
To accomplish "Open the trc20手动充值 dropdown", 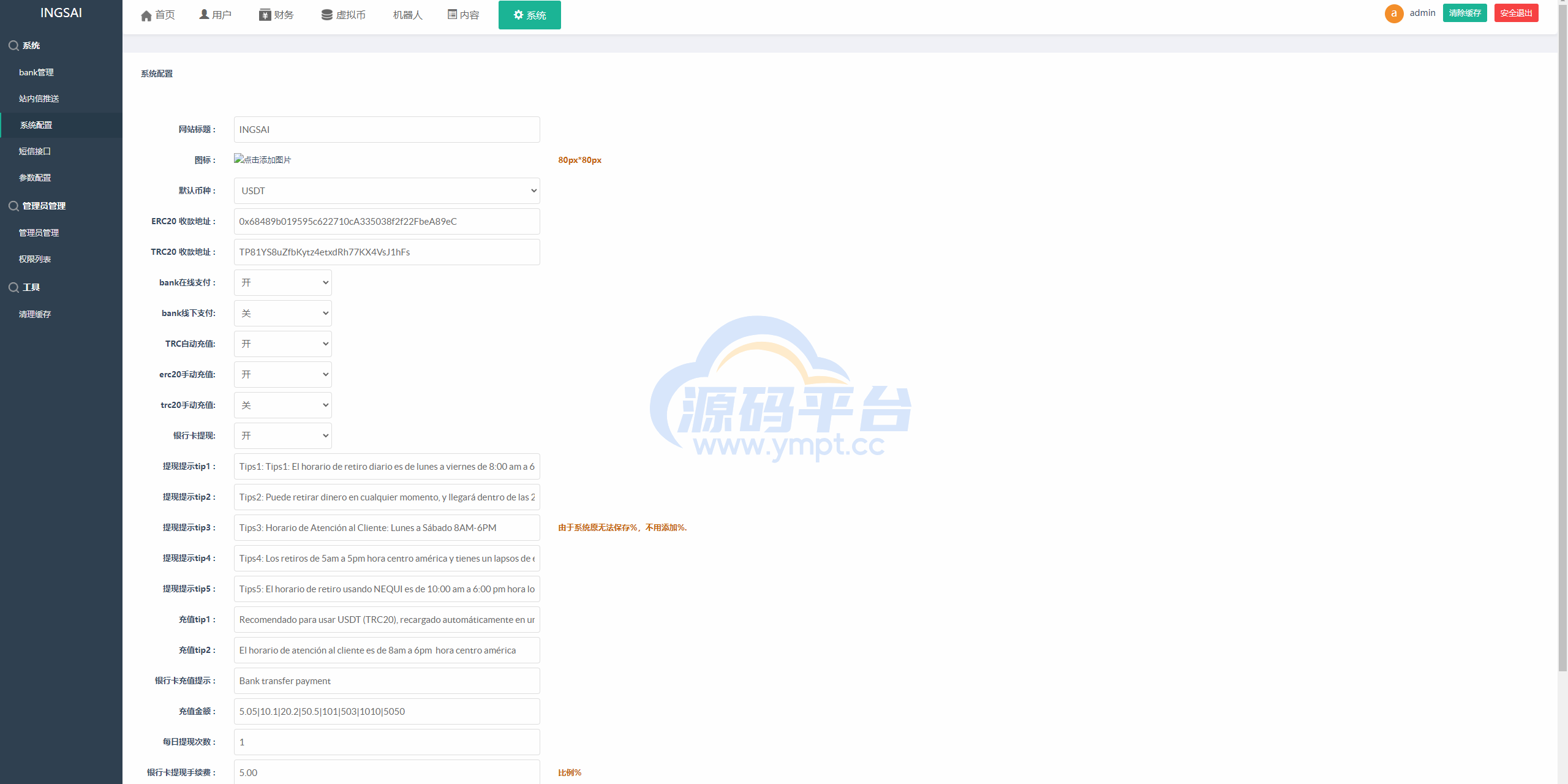I will (283, 405).
